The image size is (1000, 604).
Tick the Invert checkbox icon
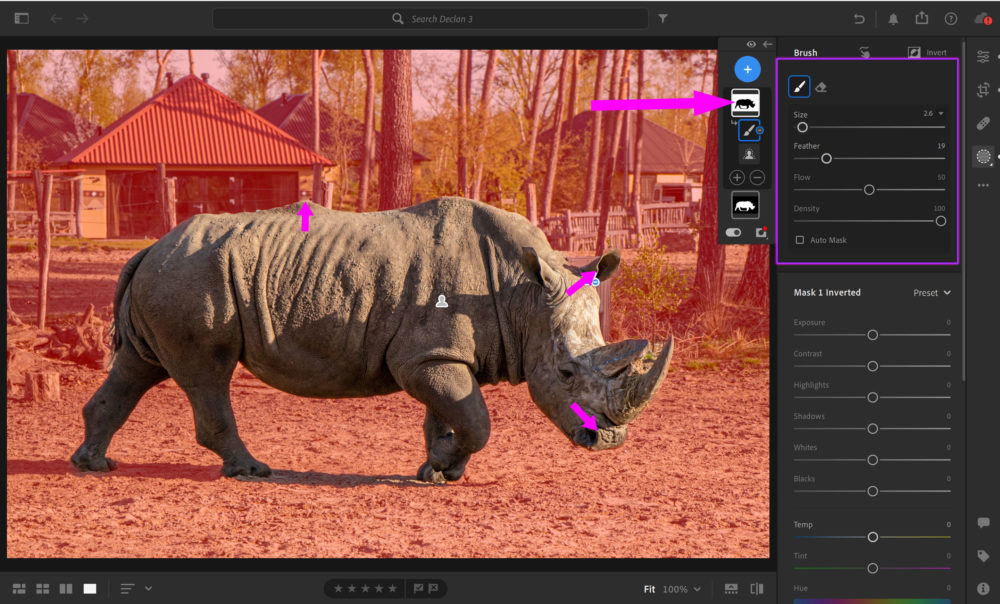click(914, 52)
